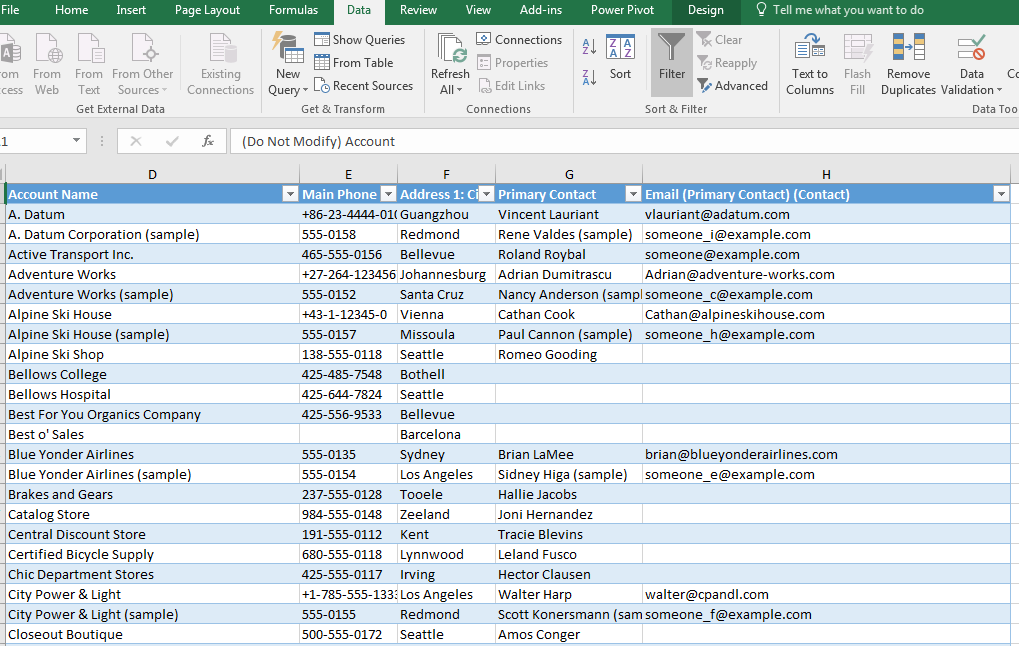Open the File tab

pos(10,10)
